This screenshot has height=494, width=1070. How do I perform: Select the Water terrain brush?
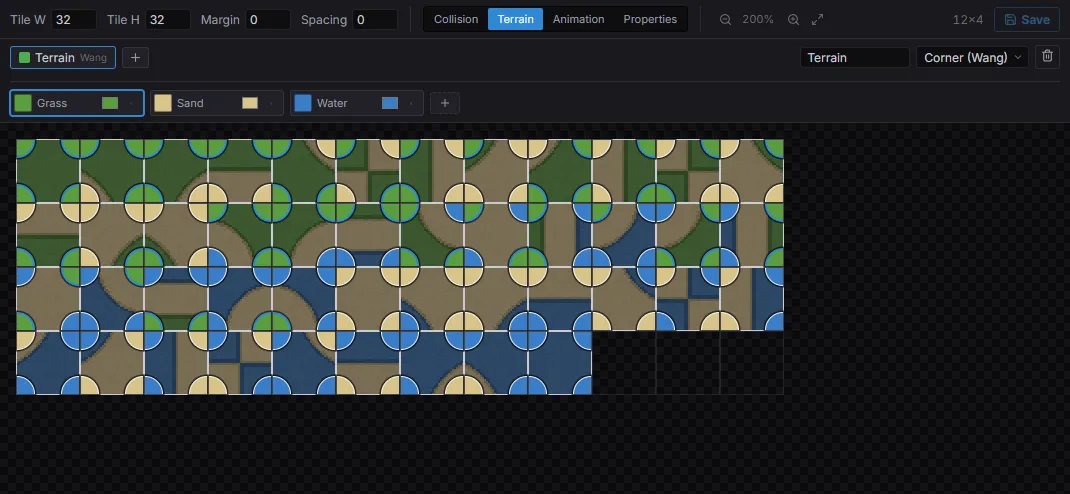coord(357,103)
